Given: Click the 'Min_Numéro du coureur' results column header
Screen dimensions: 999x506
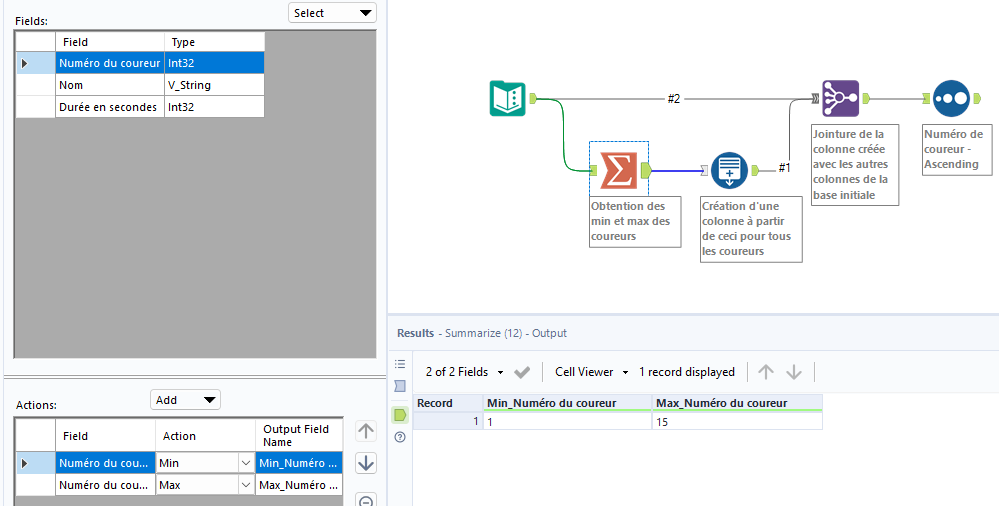Looking at the screenshot, I should click(567, 403).
